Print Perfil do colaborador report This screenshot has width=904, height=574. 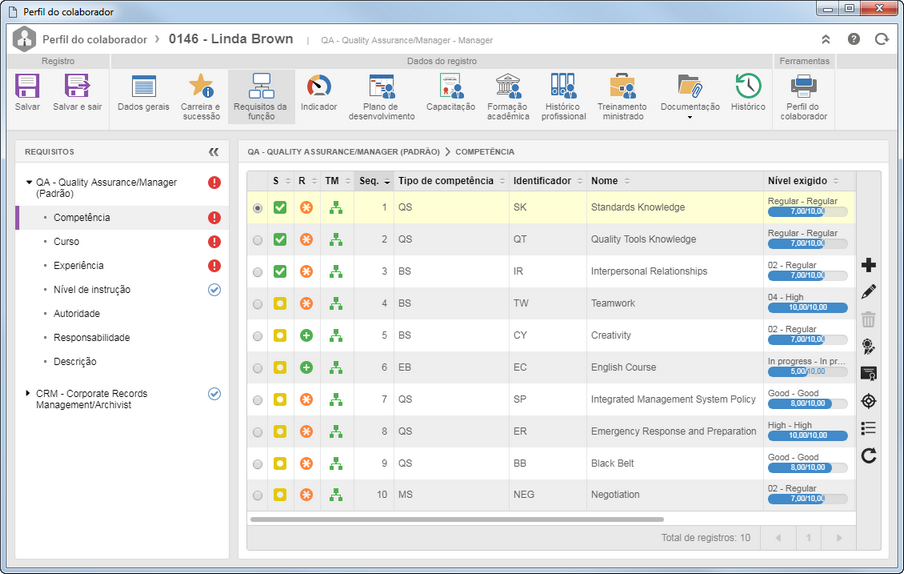click(804, 97)
